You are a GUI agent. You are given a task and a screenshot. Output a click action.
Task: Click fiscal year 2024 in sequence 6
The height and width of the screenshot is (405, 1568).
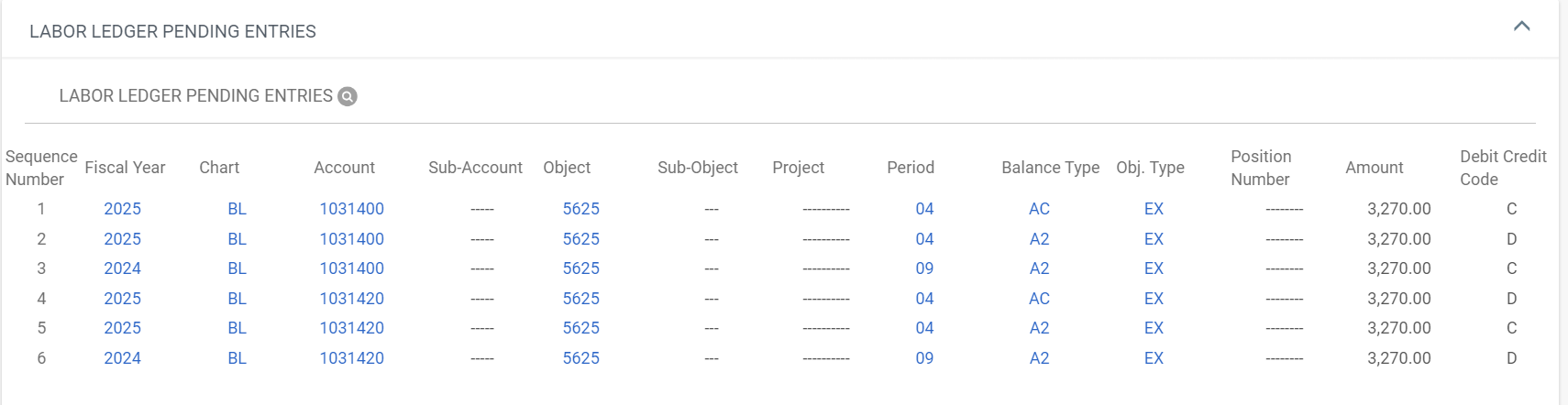[122, 358]
